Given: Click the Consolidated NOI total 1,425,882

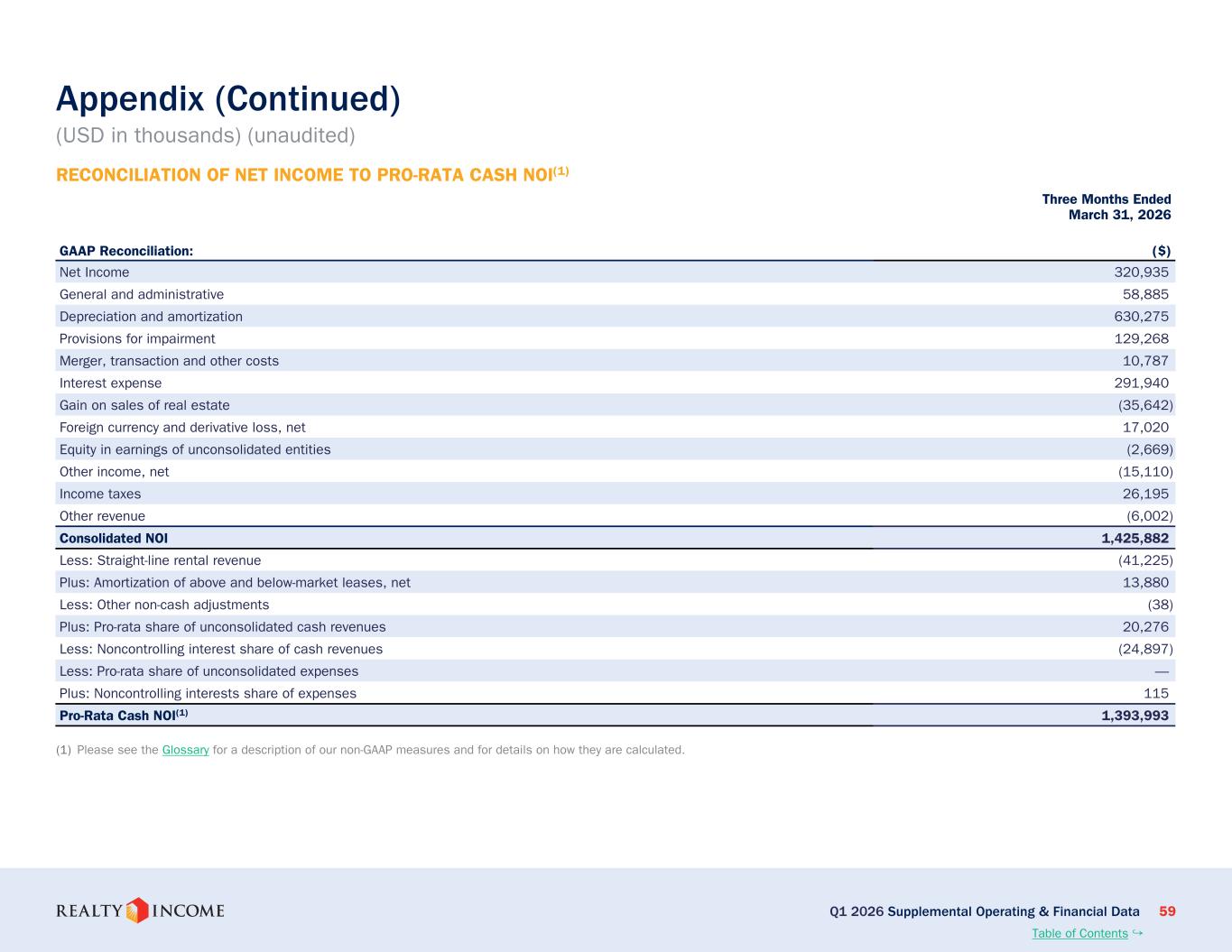Looking at the screenshot, I should click(1135, 538).
